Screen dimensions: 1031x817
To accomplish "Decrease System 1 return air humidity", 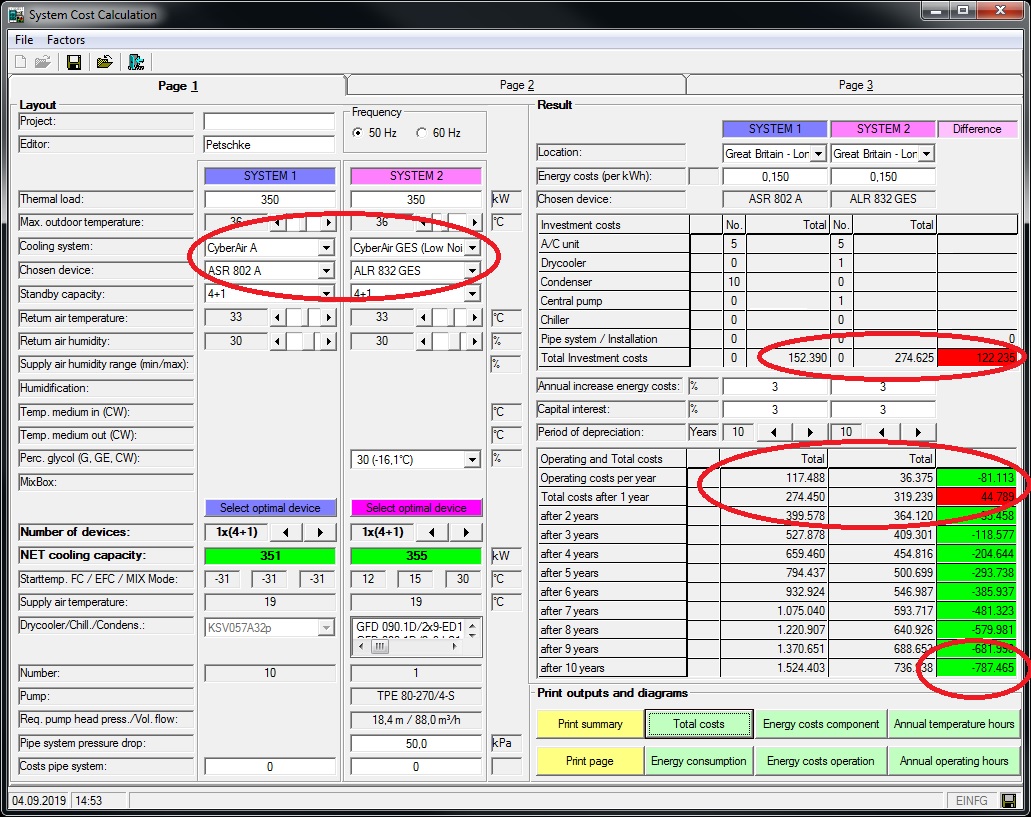I will [x=277, y=341].
